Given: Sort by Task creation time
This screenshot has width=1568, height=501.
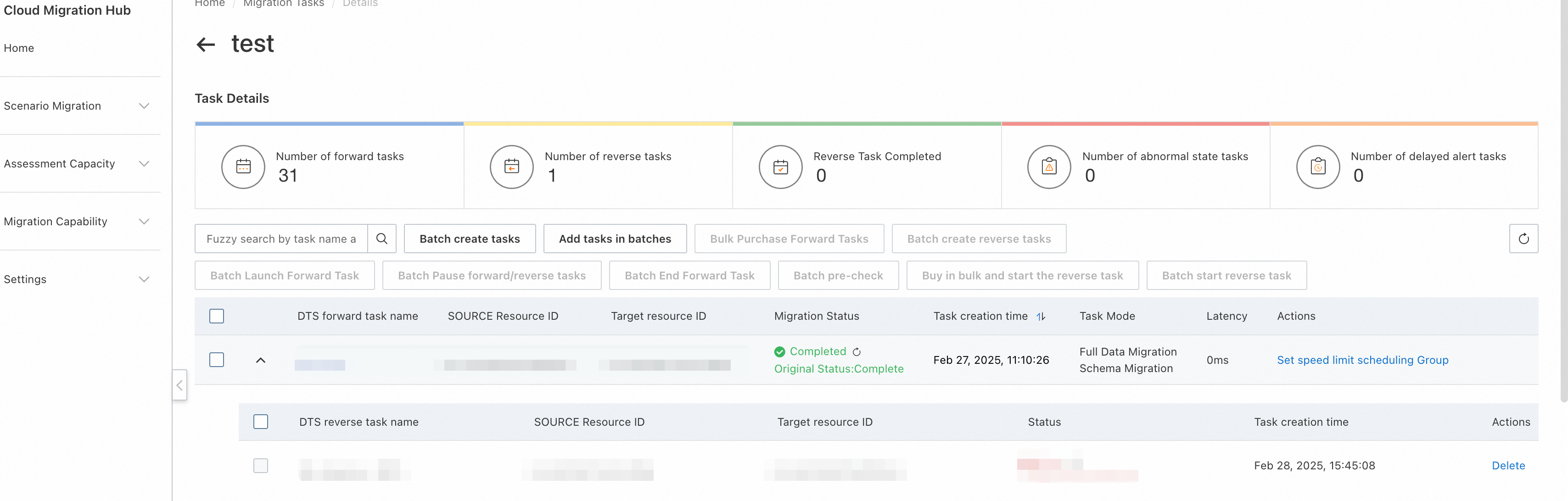Looking at the screenshot, I should point(1040,317).
